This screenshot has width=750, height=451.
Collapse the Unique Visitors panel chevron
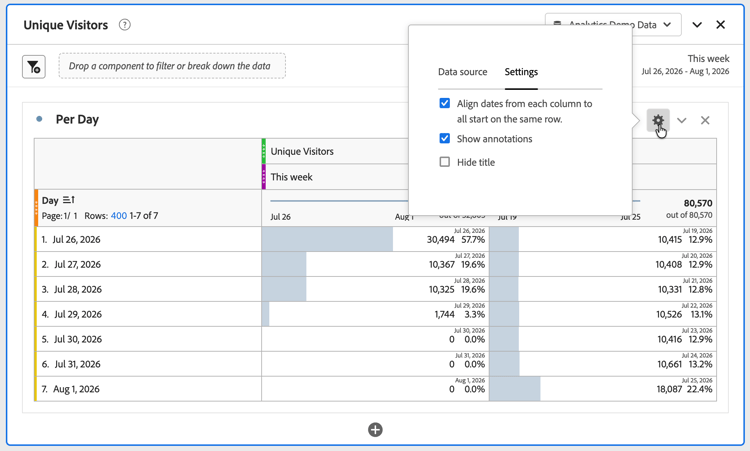[x=697, y=25]
